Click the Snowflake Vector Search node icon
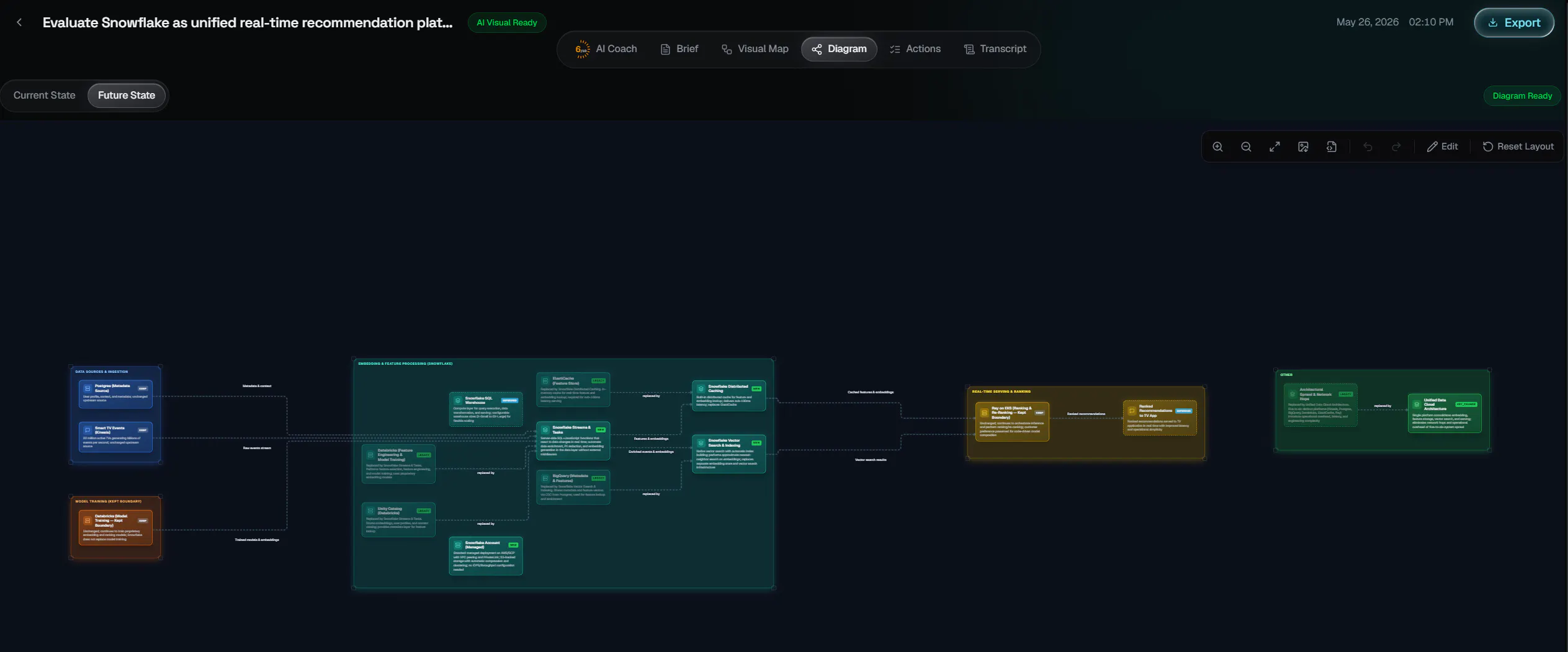Viewport: 1568px width, 652px height. pyautogui.click(x=701, y=443)
